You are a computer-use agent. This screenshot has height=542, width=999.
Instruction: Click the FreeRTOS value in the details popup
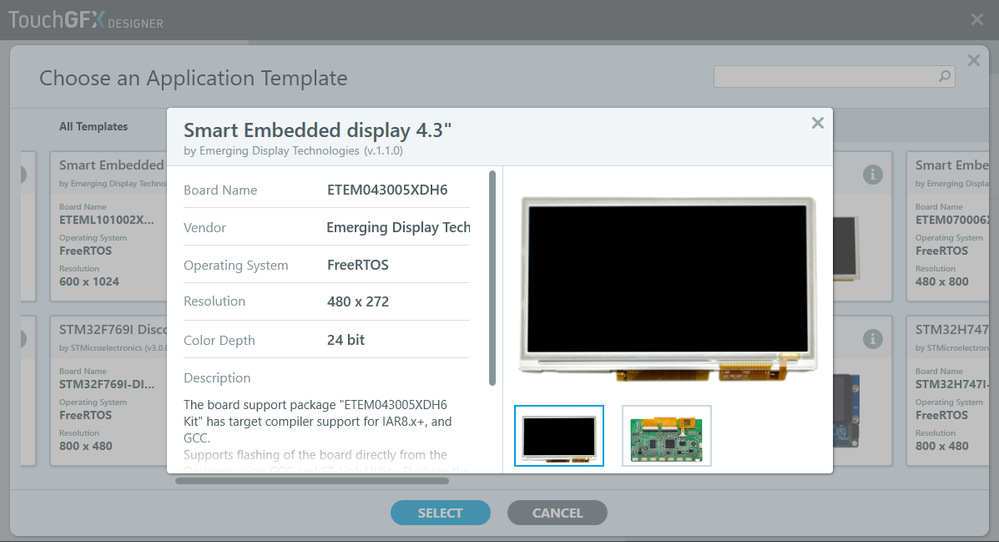[358, 265]
